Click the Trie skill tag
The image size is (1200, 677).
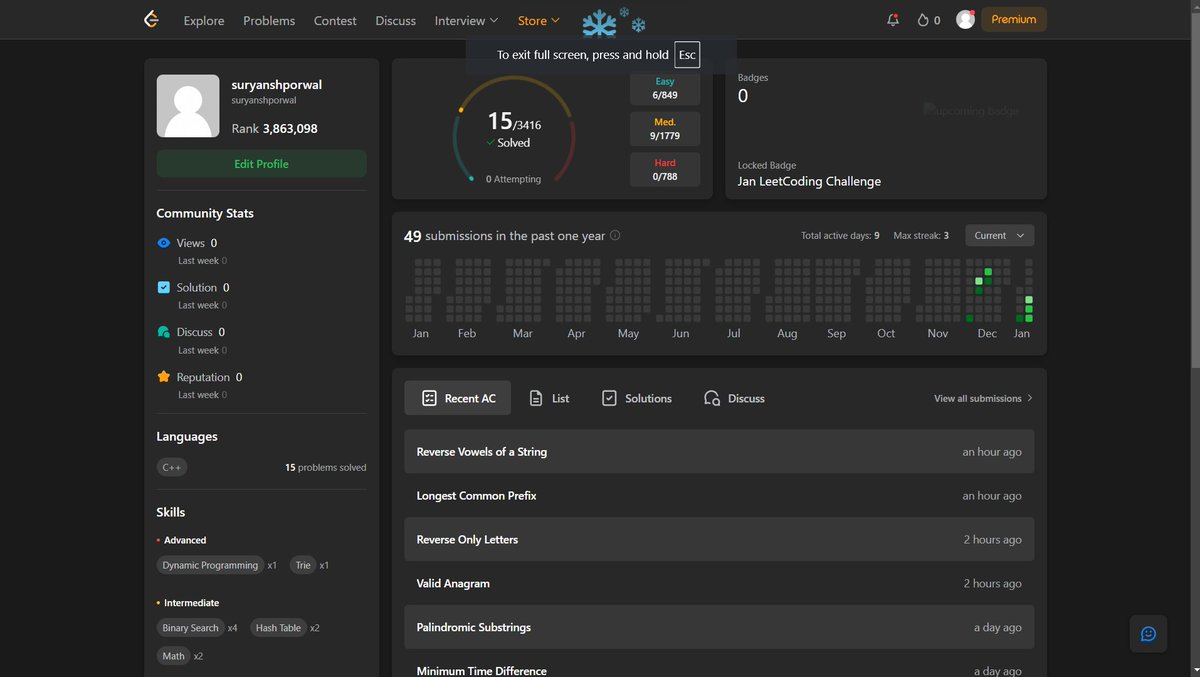pos(303,565)
